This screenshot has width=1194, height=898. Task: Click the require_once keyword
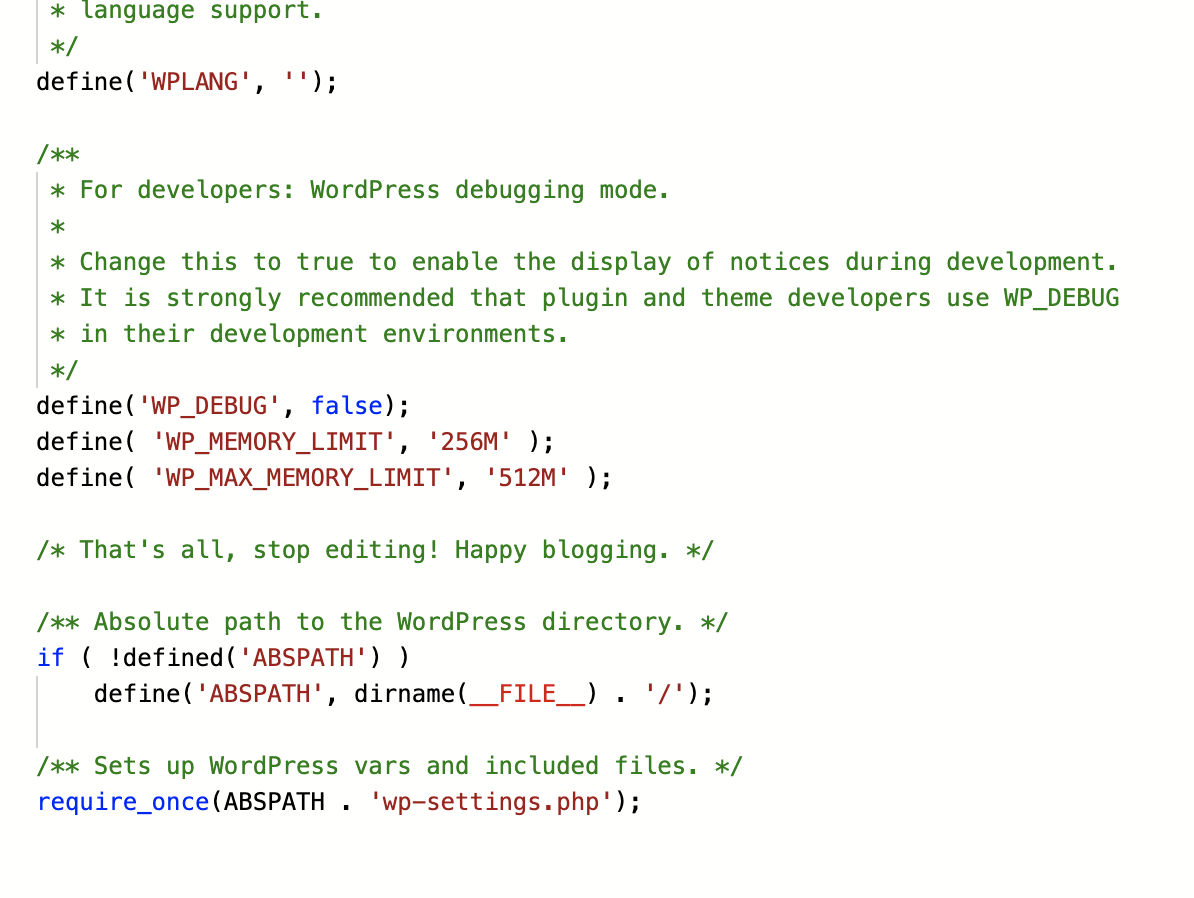point(123,802)
